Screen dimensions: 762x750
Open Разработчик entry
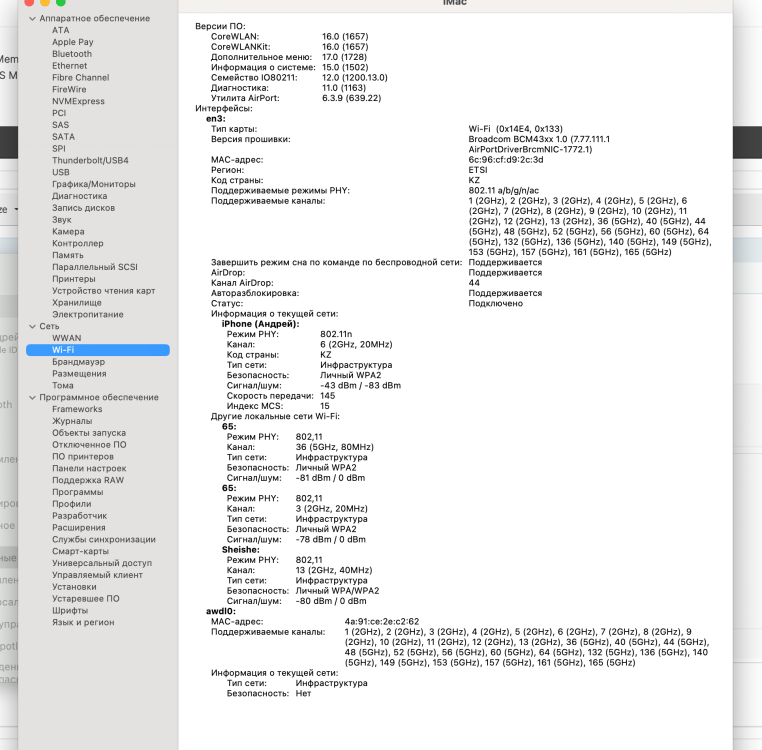point(79,516)
